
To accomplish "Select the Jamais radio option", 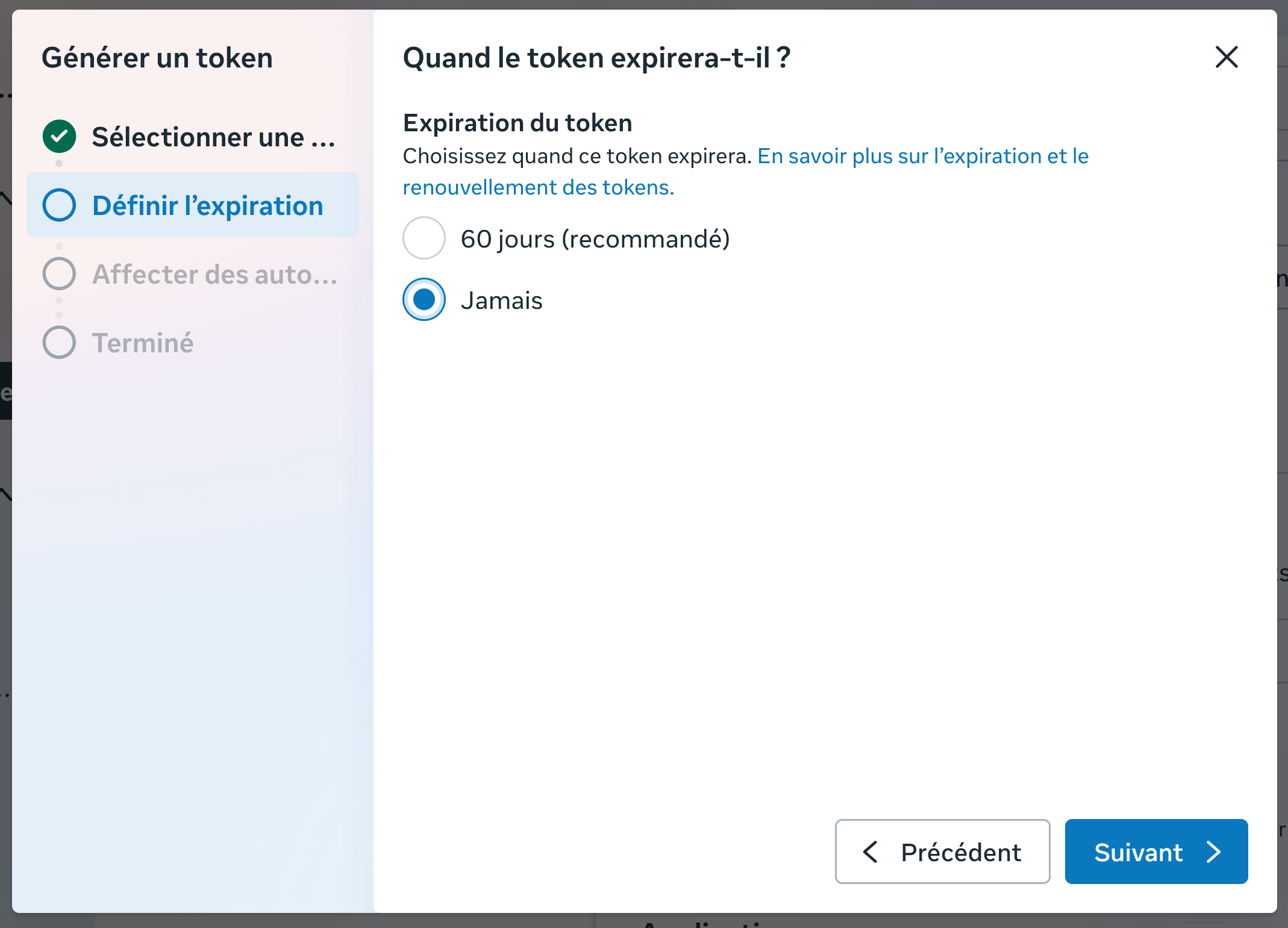I will click(424, 299).
